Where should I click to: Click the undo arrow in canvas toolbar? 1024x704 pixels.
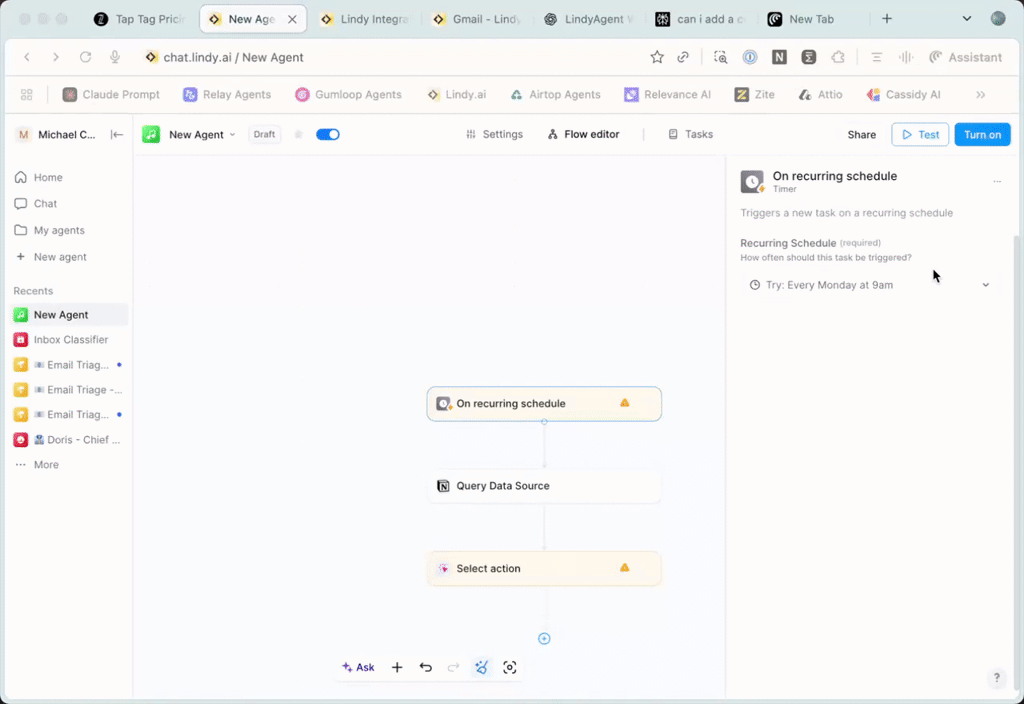pos(426,667)
